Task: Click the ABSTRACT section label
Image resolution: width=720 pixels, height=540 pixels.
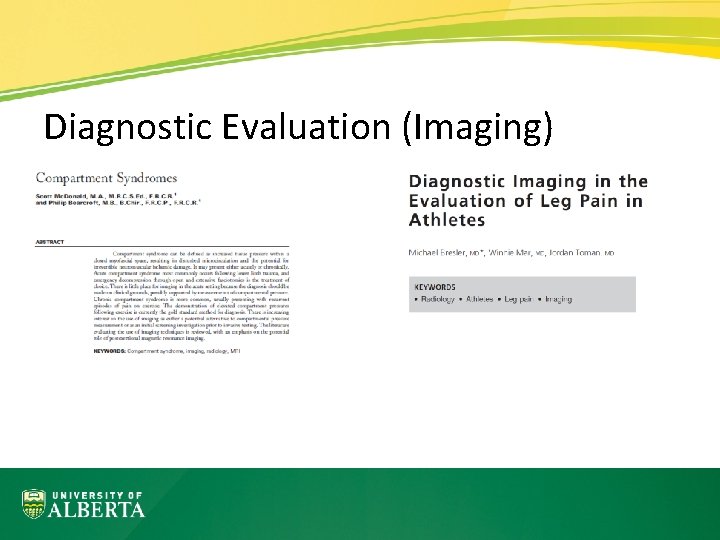Action: [50, 242]
